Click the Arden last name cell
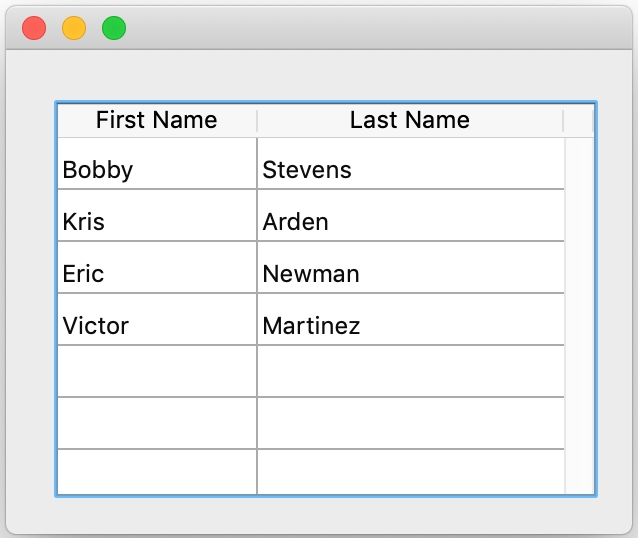The width and height of the screenshot is (638, 538). (x=410, y=221)
